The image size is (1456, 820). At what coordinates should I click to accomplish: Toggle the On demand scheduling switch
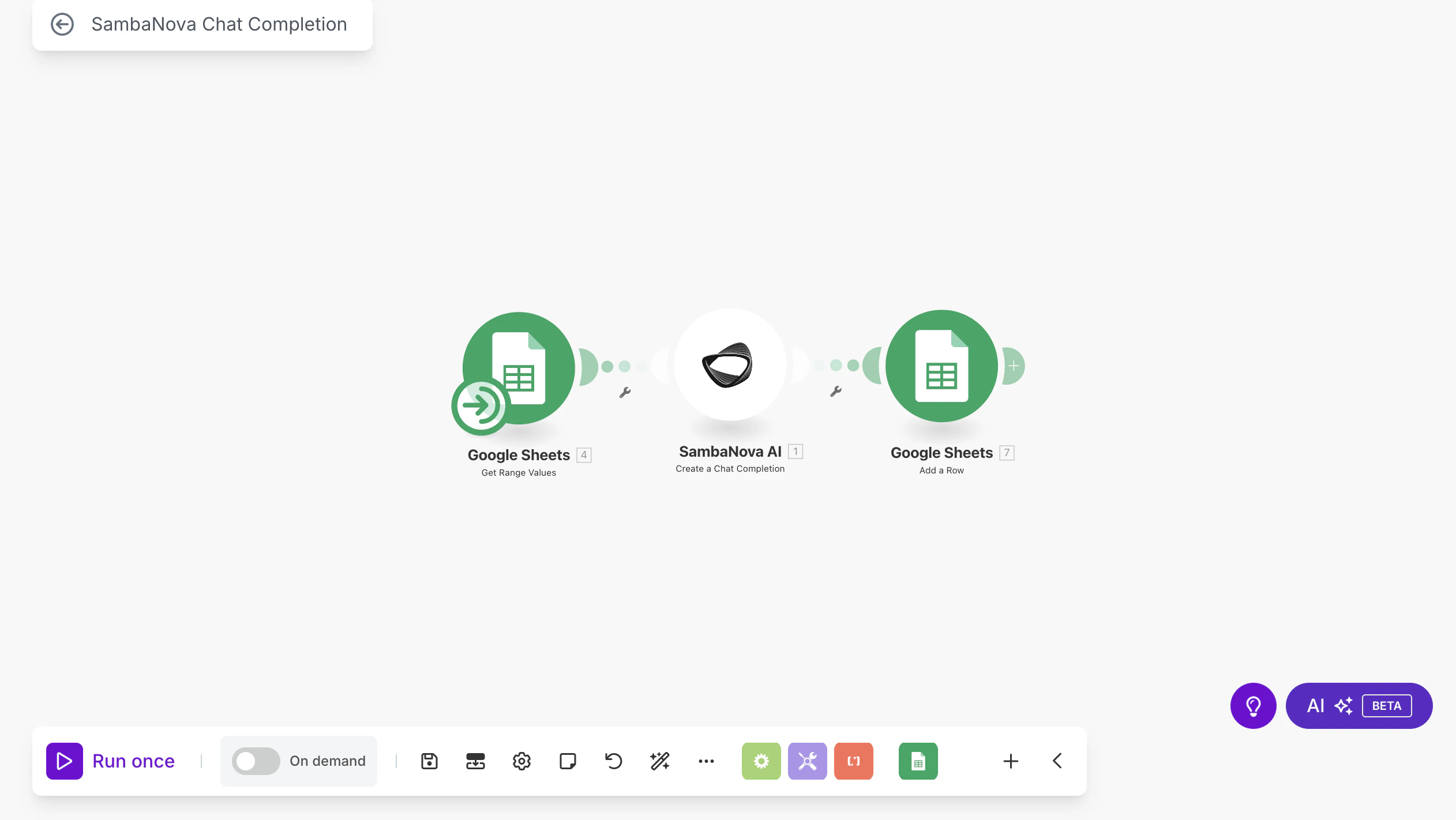(256, 761)
